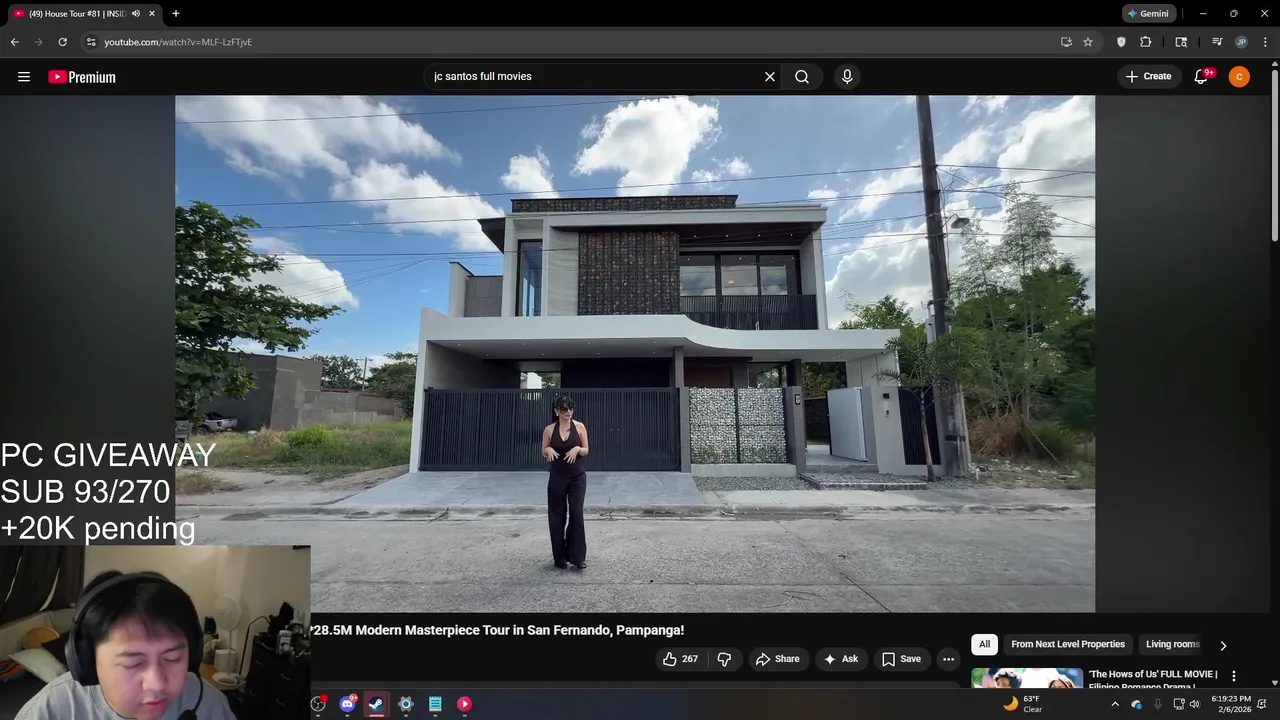
Task: Mute the House Tour tab audio
Action: (136, 14)
